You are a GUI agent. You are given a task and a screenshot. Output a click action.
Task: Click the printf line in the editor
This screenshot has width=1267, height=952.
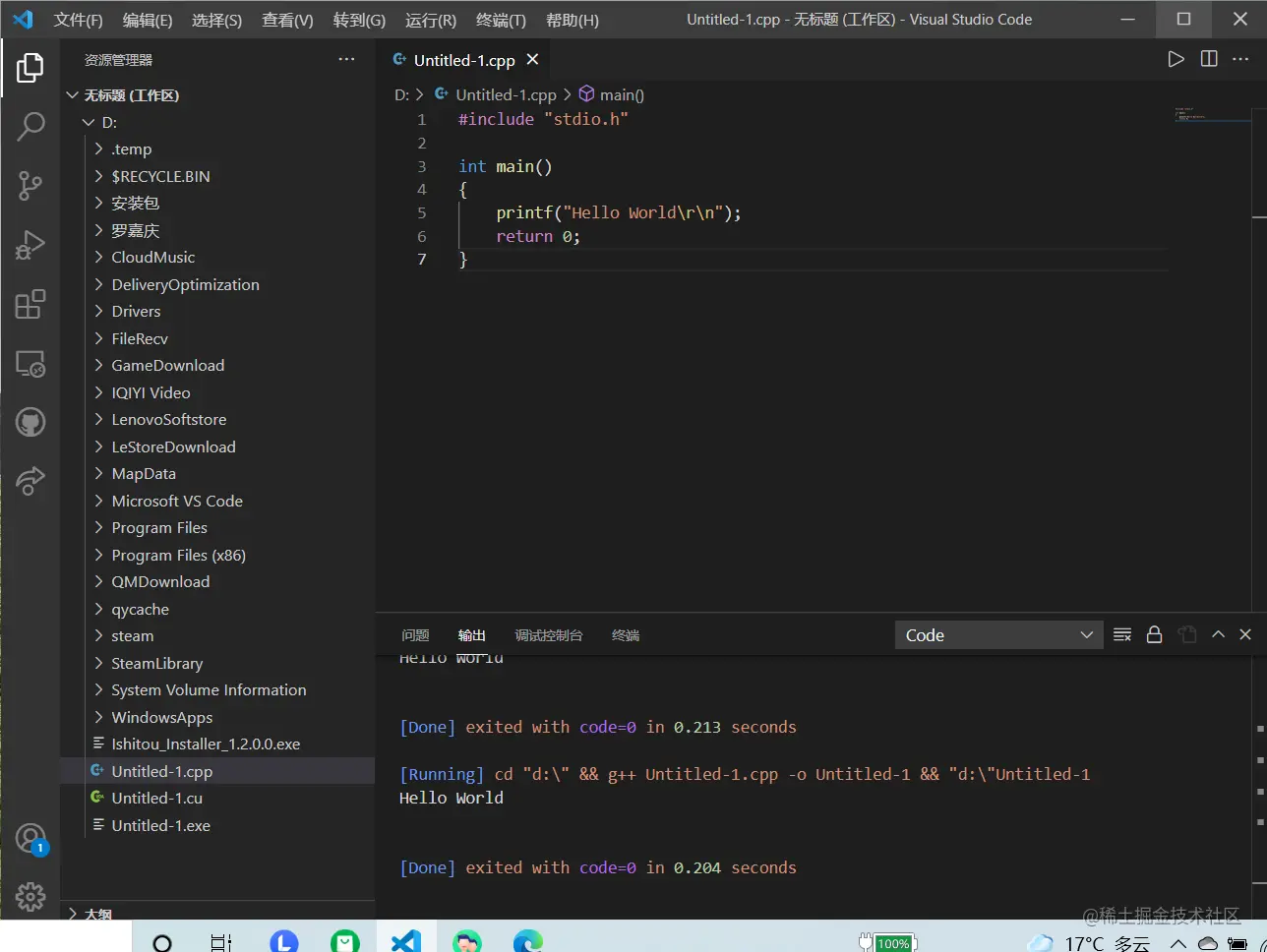tap(619, 212)
